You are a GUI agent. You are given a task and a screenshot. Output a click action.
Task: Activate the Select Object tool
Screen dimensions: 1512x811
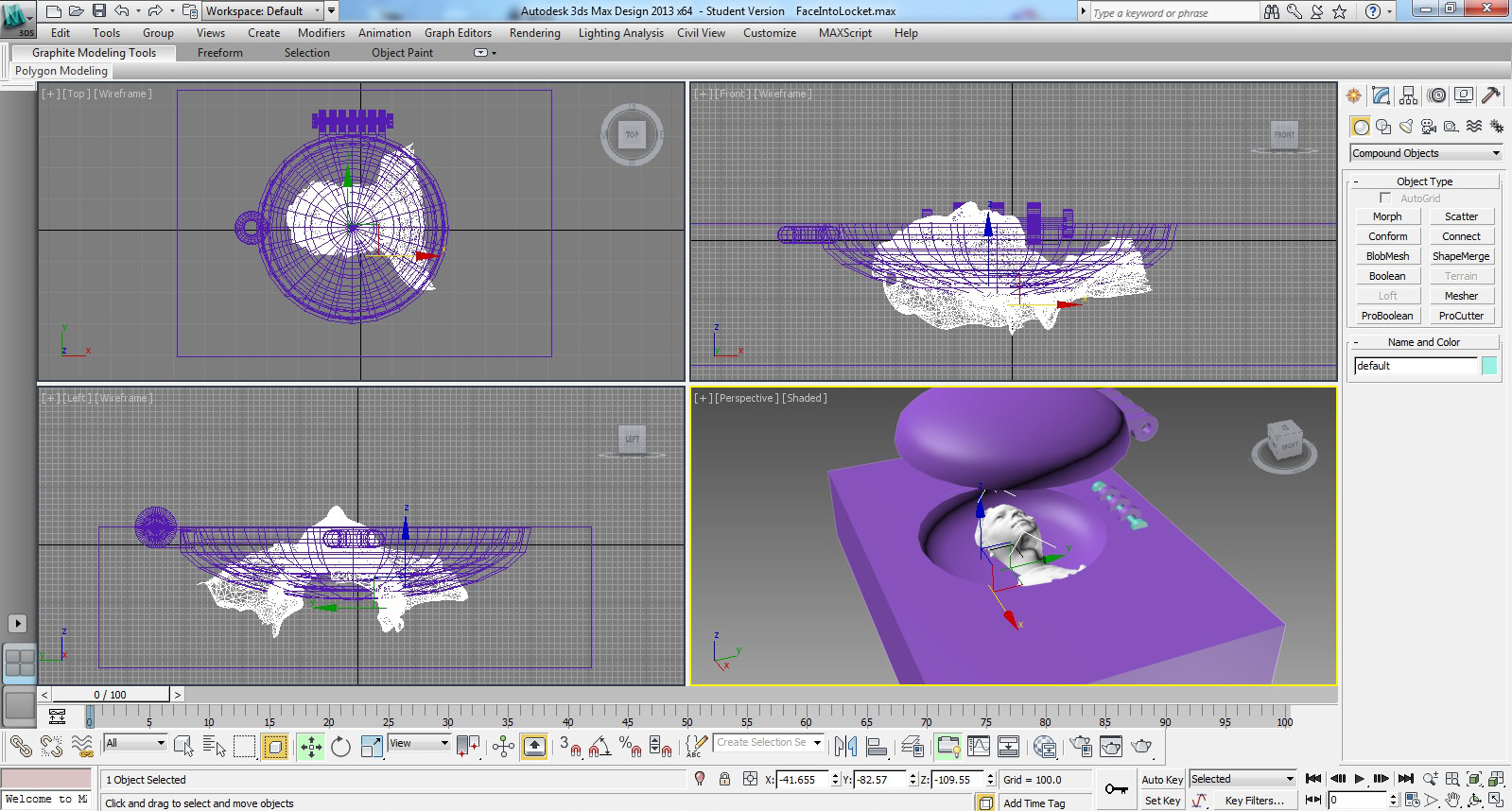tap(183, 747)
